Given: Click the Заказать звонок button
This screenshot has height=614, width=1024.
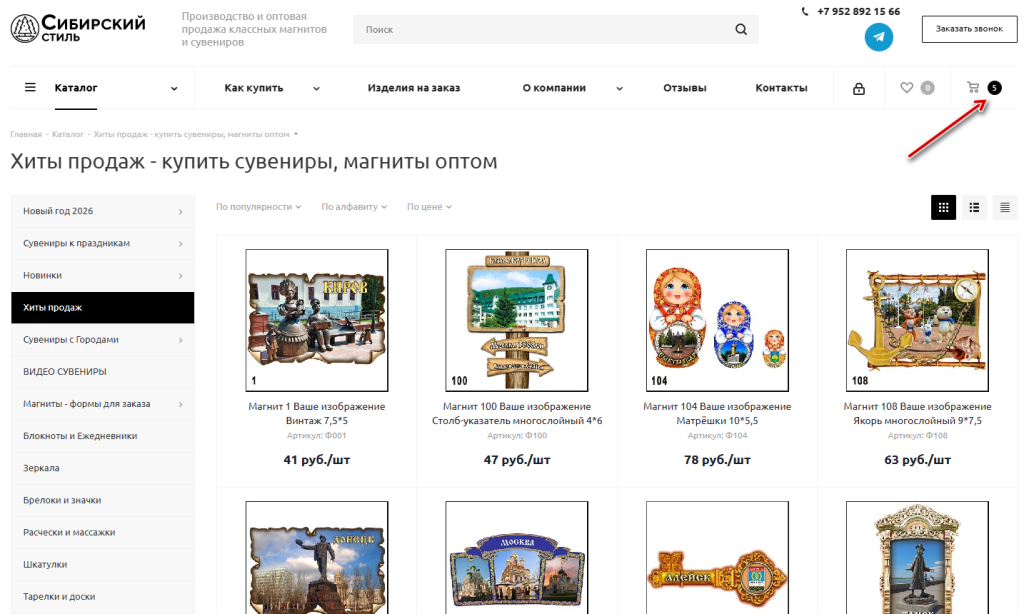Looking at the screenshot, I should pyautogui.click(x=969, y=29).
